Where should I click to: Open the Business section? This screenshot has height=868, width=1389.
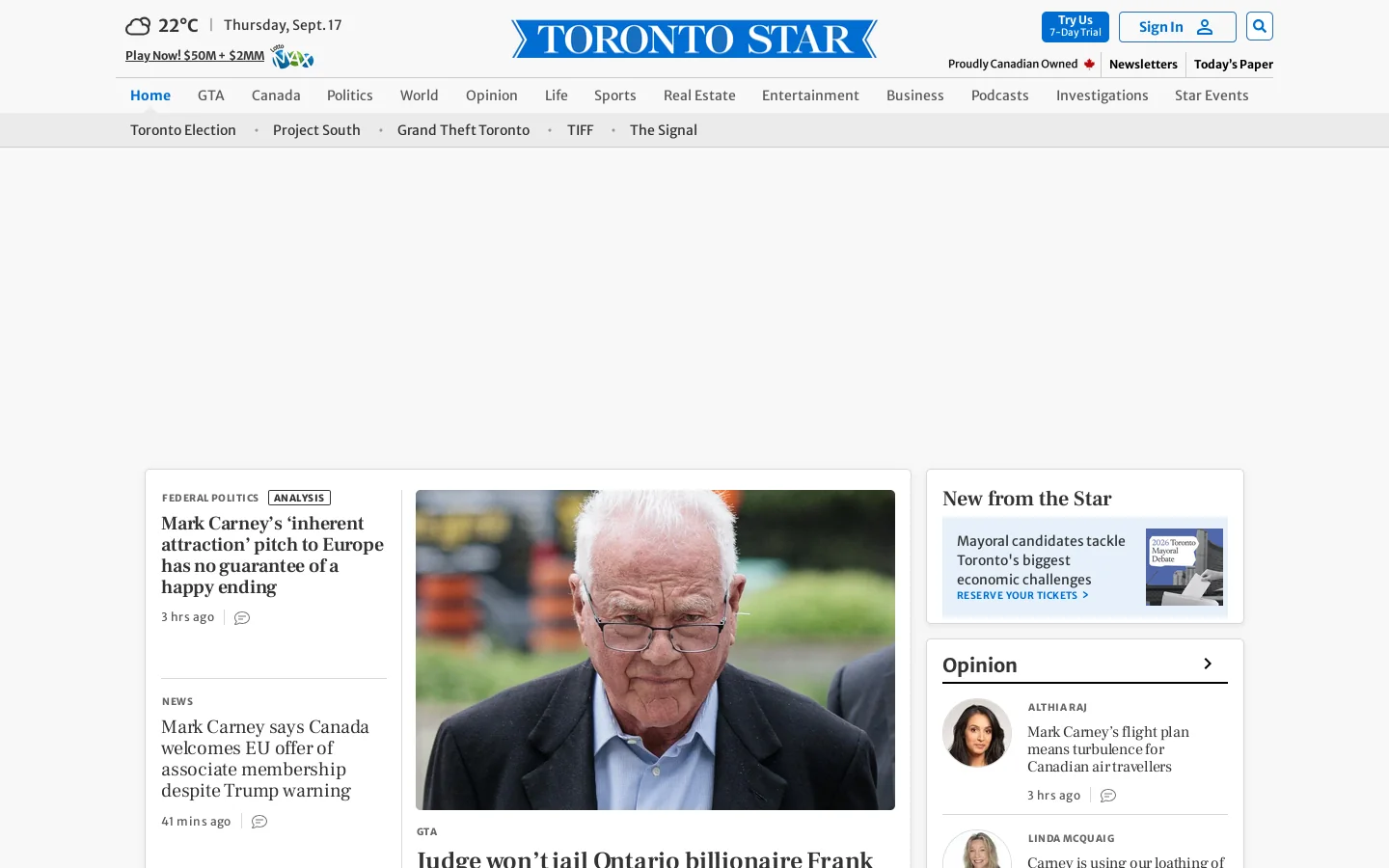tap(915, 95)
